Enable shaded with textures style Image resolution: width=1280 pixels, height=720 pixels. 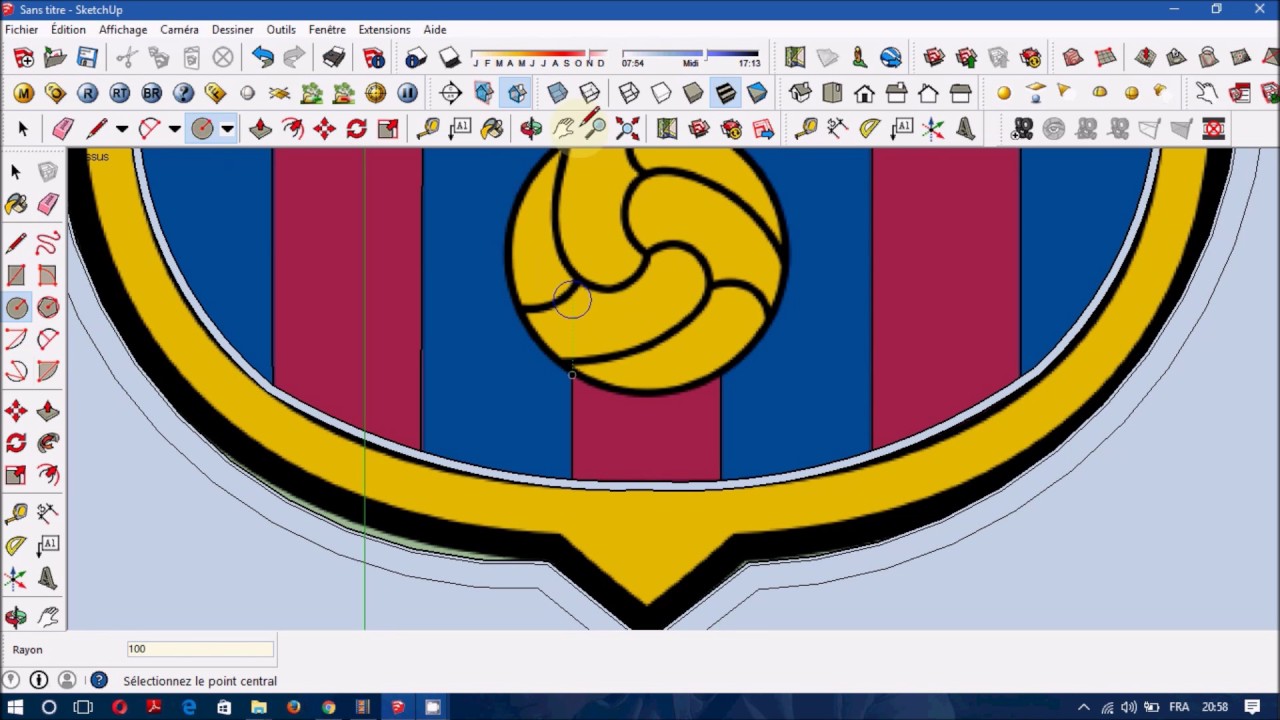tap(725, 93)
